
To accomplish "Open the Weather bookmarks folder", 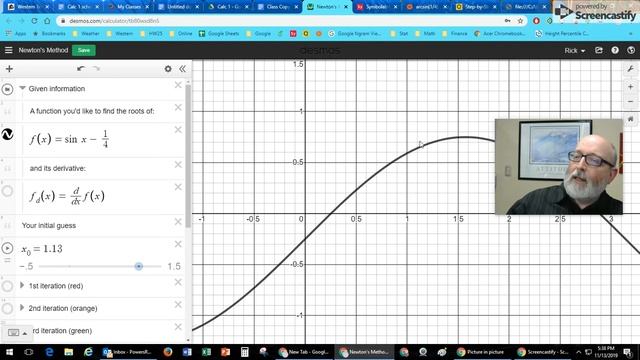I will click(x=86, y=33).
